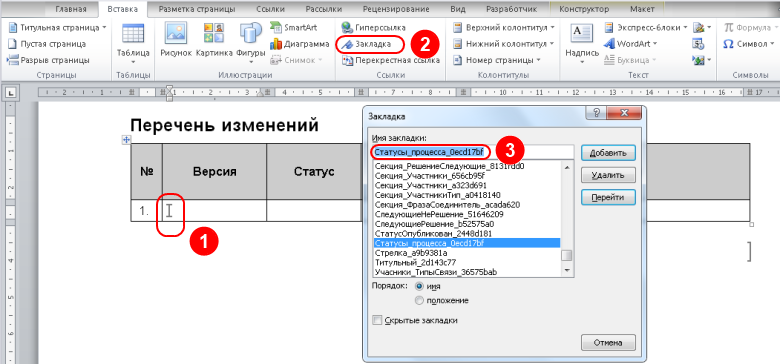Click the Добавить button
The image size is (780, 364).
coord(609,153)
